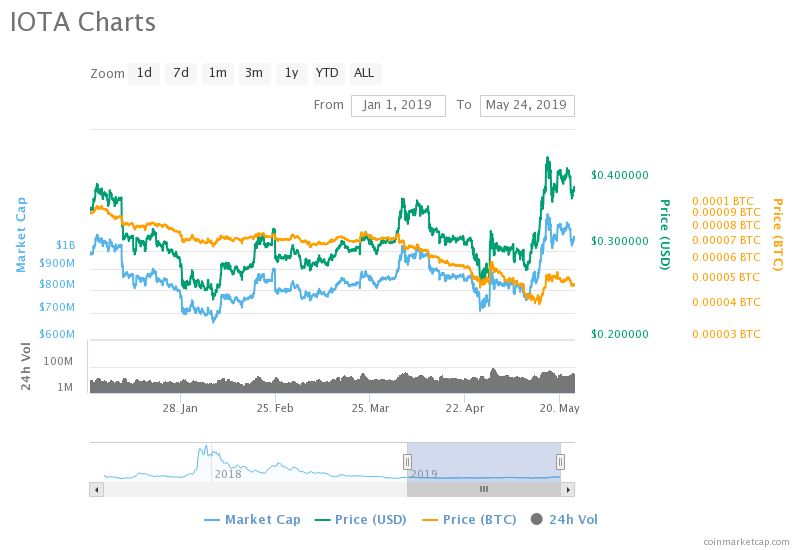Click the 0.00004 BTC axis label
800x550 pixels.
click(726, 303)
